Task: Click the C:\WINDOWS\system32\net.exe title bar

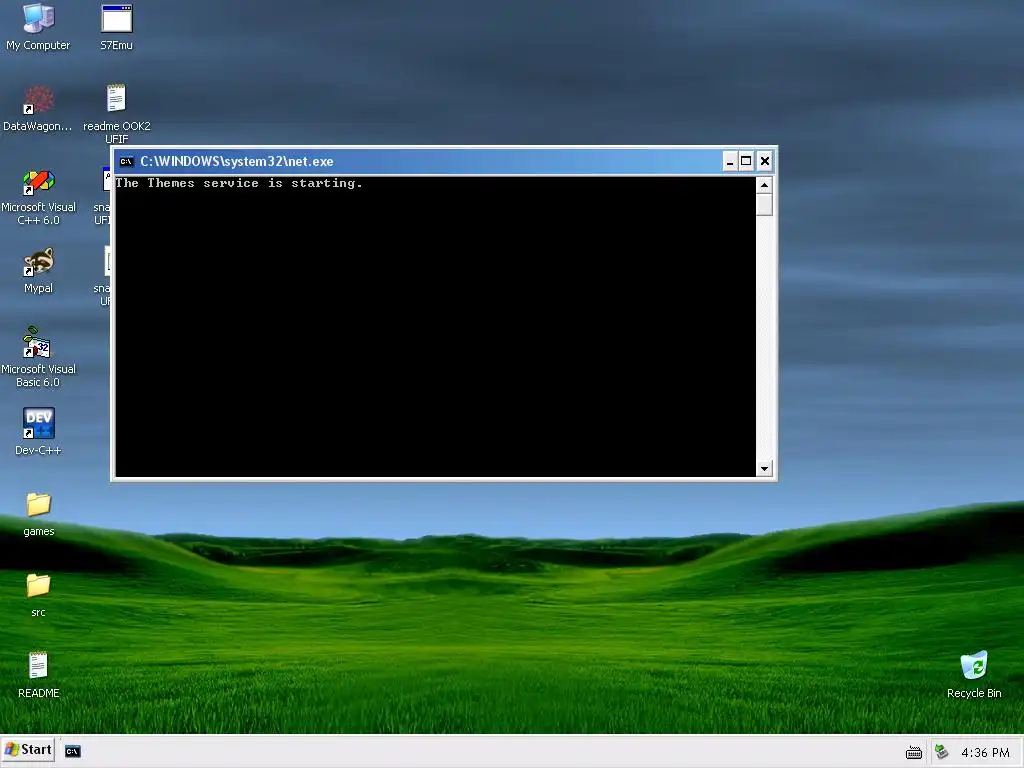Action: [x=418, y=161]
